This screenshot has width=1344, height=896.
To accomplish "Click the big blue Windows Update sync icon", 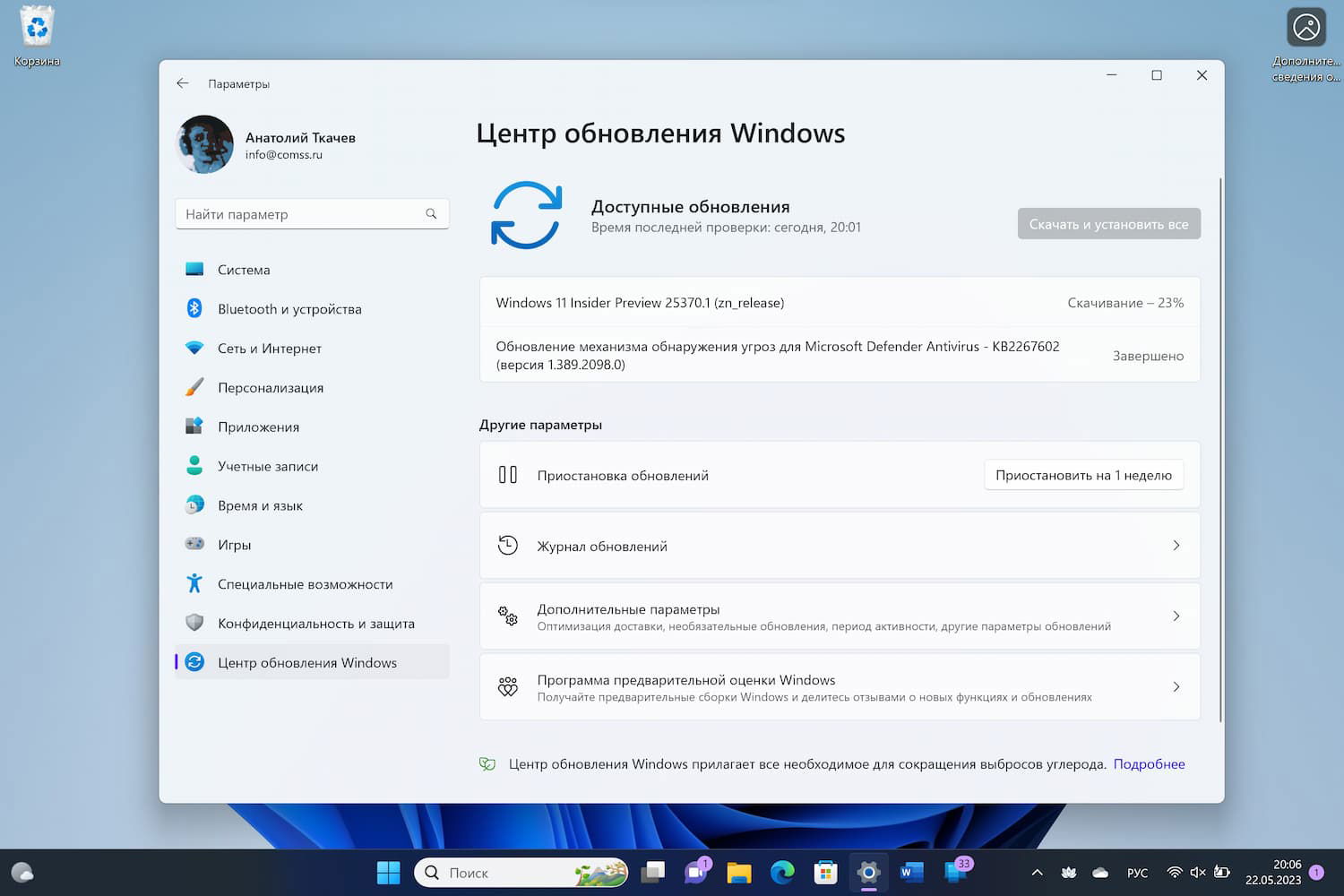I will [x=527, y=215].
